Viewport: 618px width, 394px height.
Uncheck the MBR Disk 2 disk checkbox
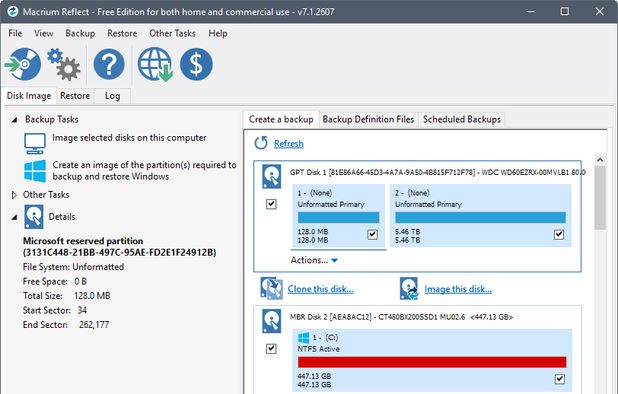click(271, 349)
